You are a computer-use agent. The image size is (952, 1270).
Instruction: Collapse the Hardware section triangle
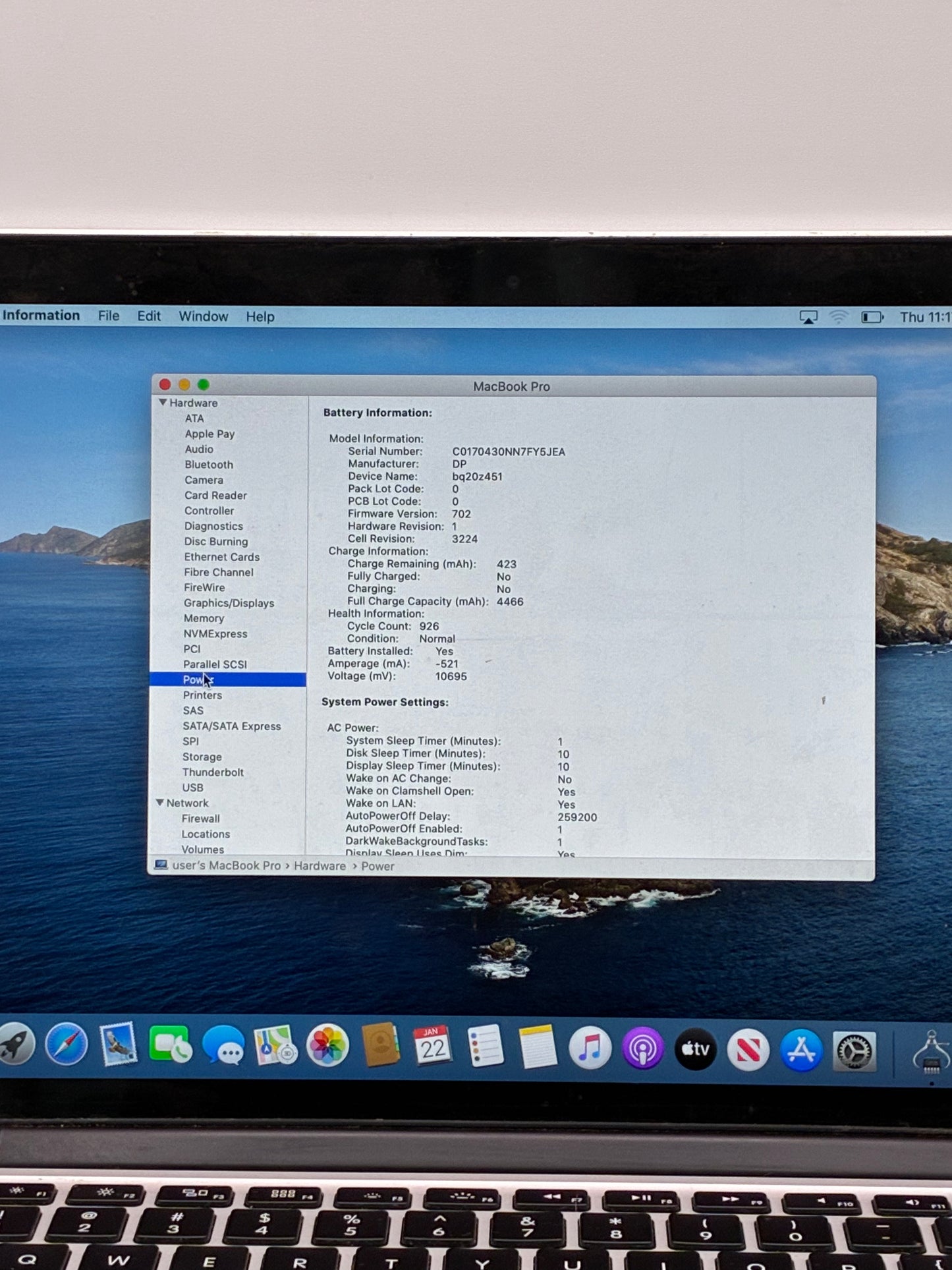coord(162,402)
